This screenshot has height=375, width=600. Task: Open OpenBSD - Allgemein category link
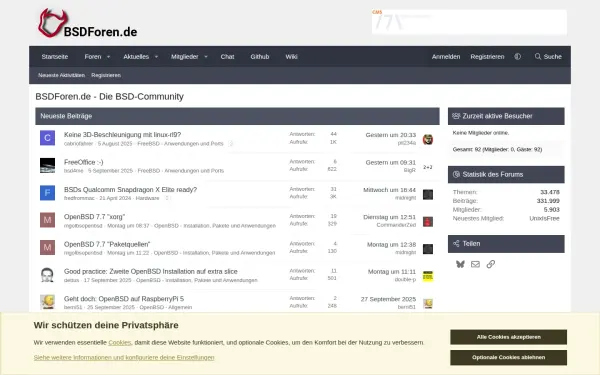166,307
